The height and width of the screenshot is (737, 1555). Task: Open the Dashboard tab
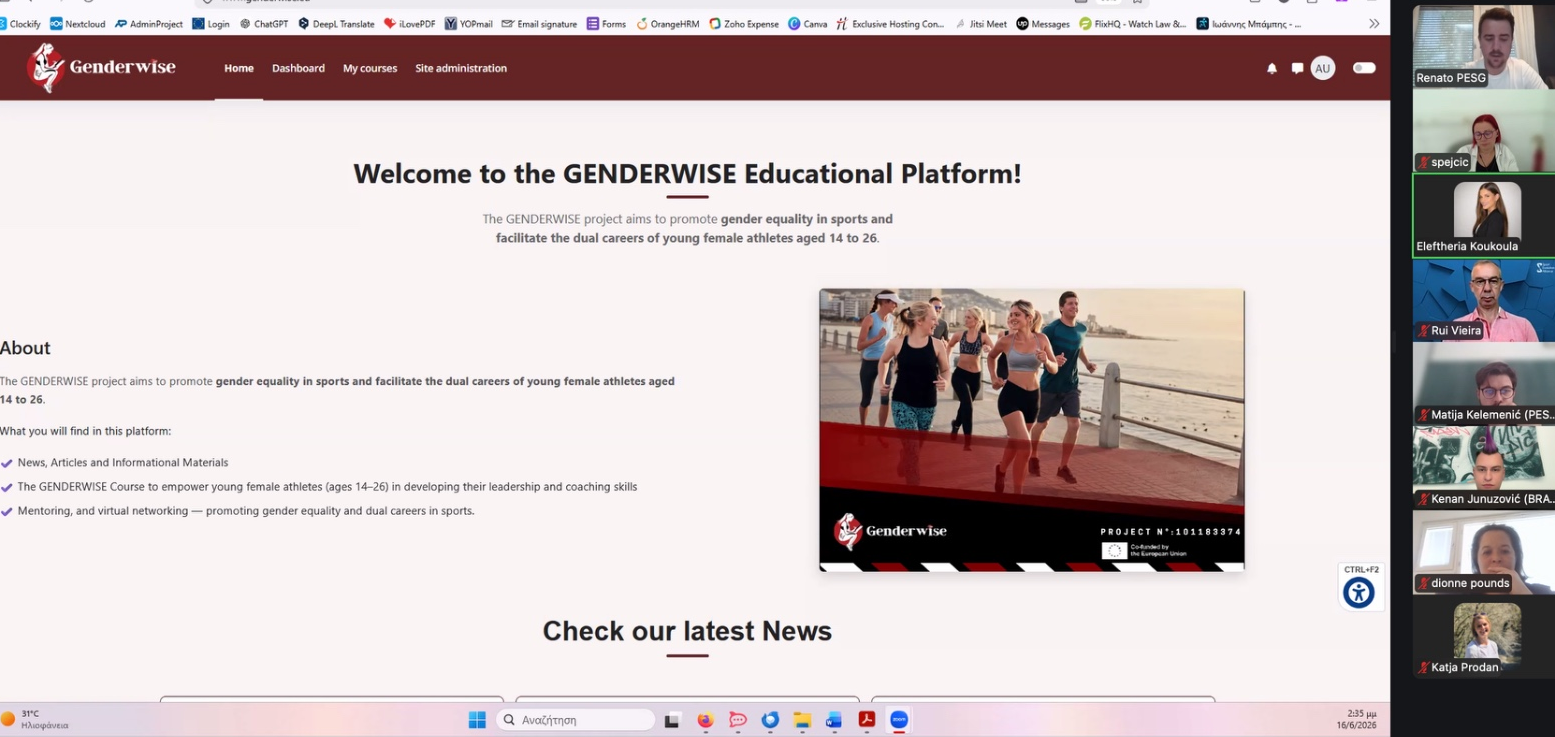pyautogui.click(x=298, y=68)
